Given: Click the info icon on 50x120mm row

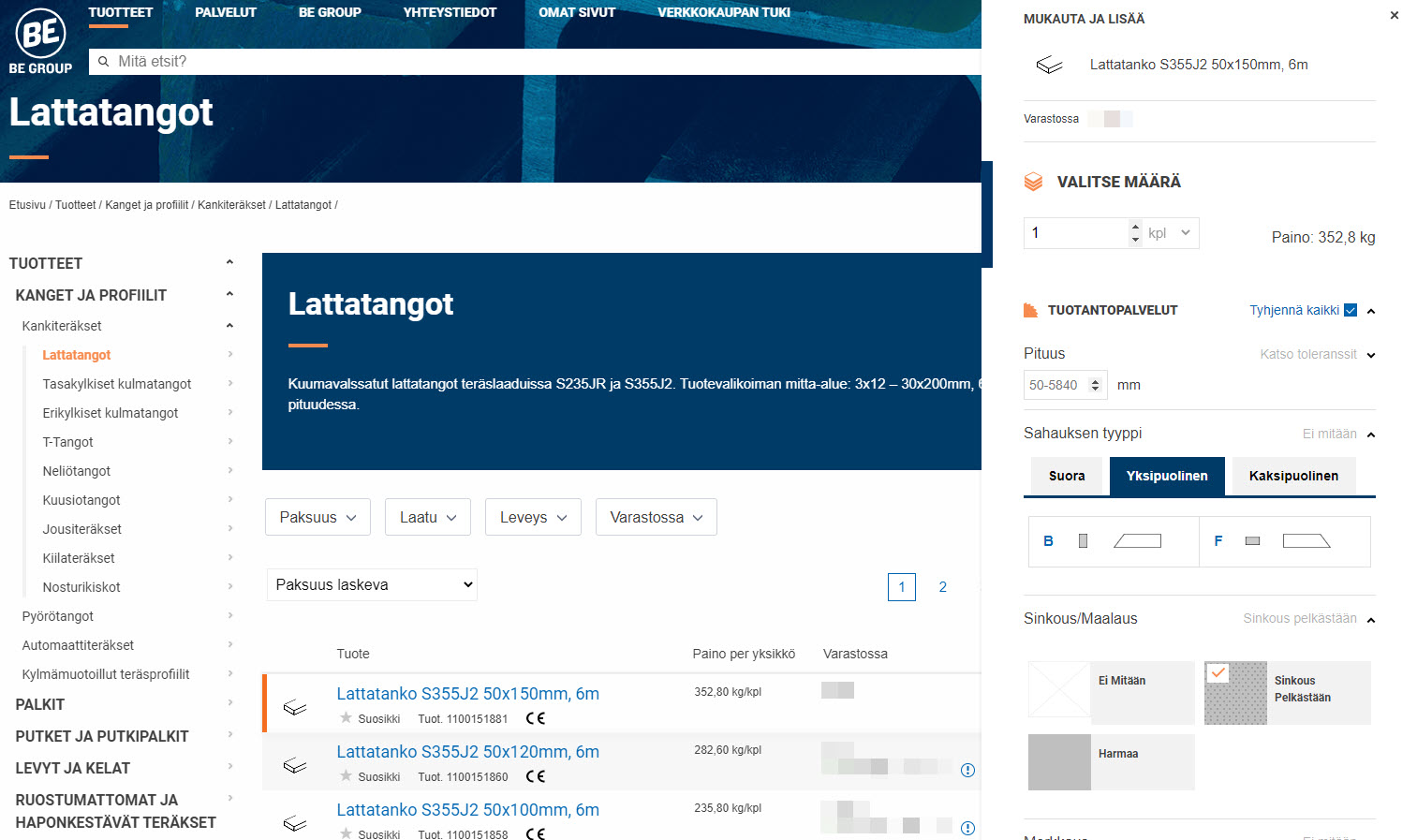Looking at the screenshot, I should [967, 770].
